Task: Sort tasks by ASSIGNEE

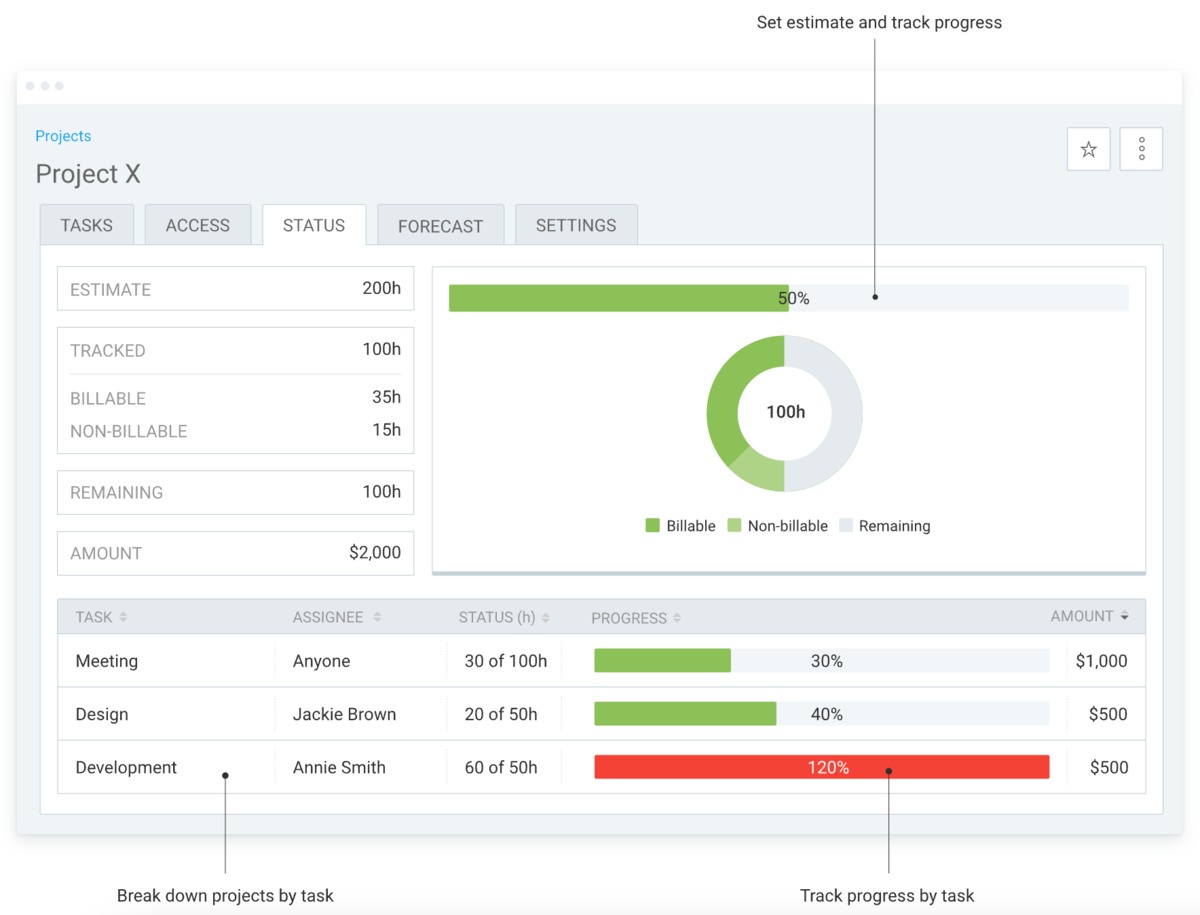Action: tap(334, 617)
